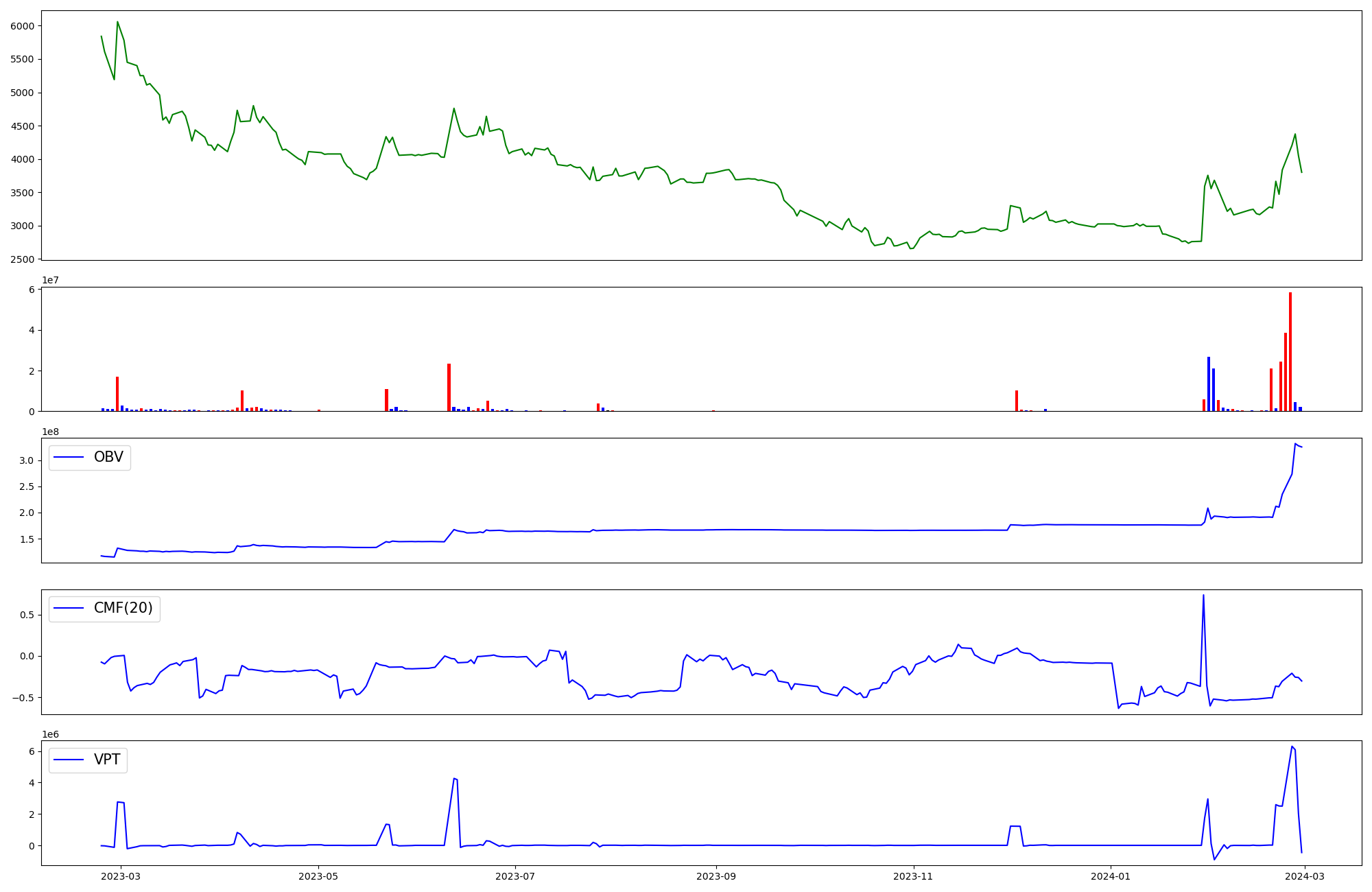
Task: Click the highest spike of the CMF line
Action: 1203,596
